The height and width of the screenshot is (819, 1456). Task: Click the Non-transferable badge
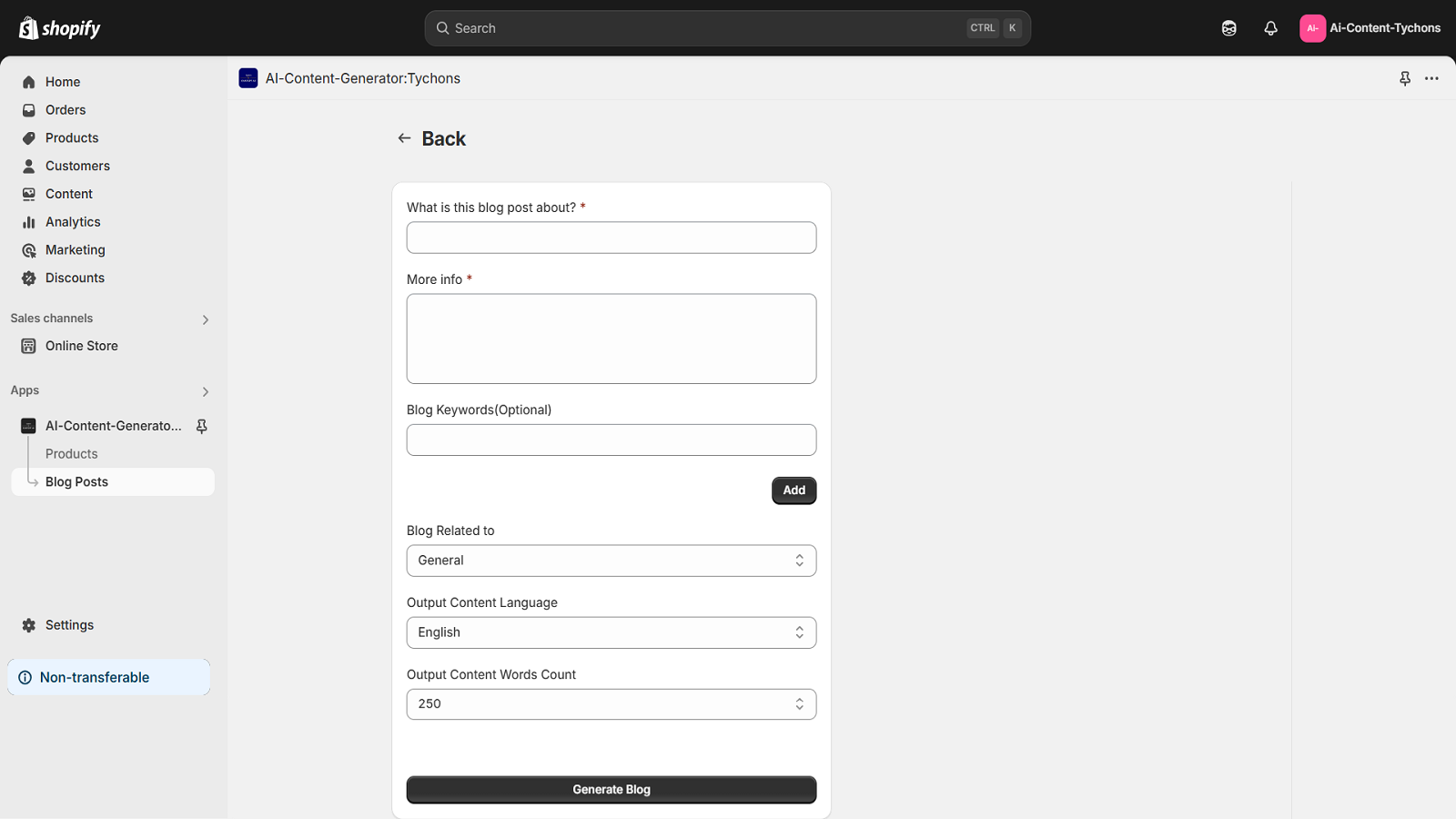(x=109, y=678)
